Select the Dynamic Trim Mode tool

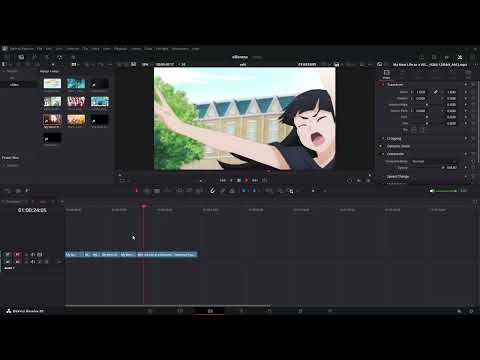157,191
